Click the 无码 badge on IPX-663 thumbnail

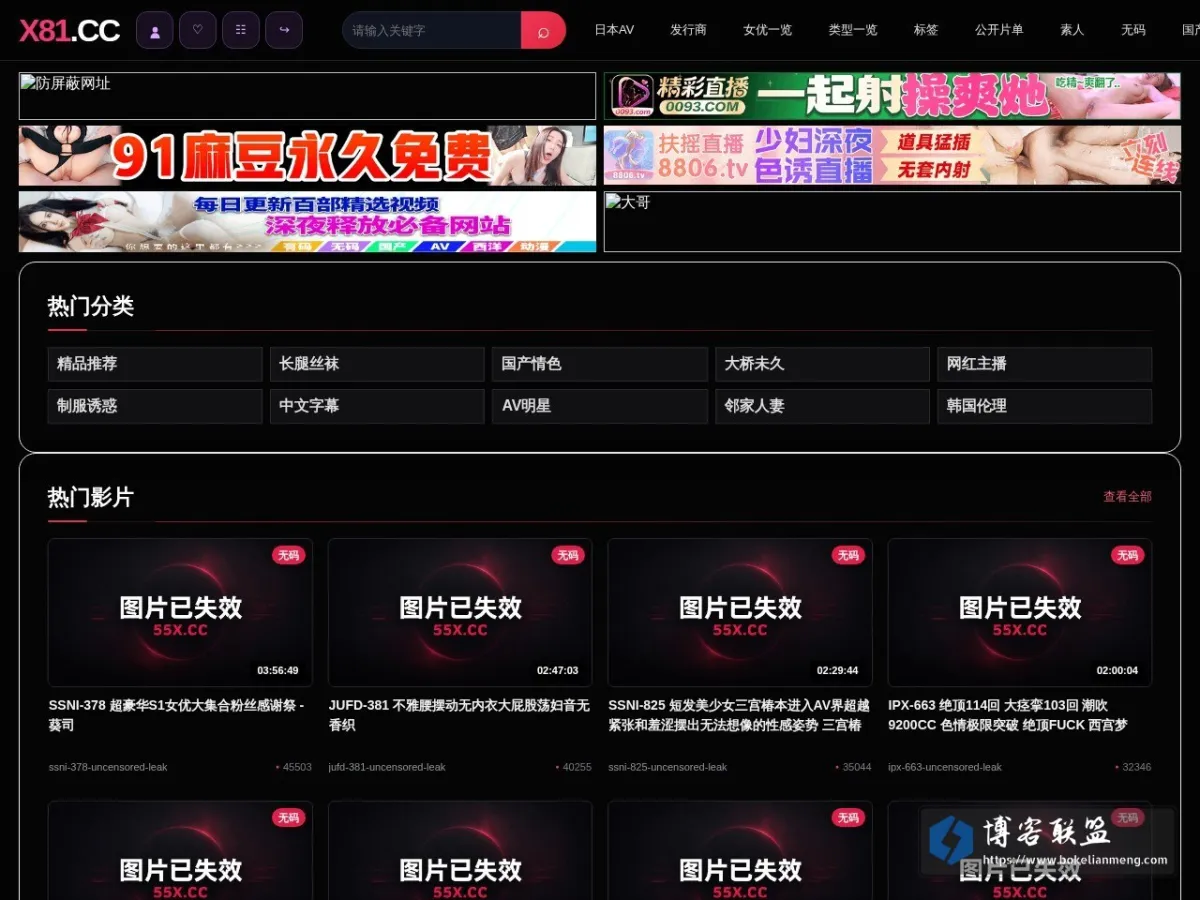point(1128,555)
